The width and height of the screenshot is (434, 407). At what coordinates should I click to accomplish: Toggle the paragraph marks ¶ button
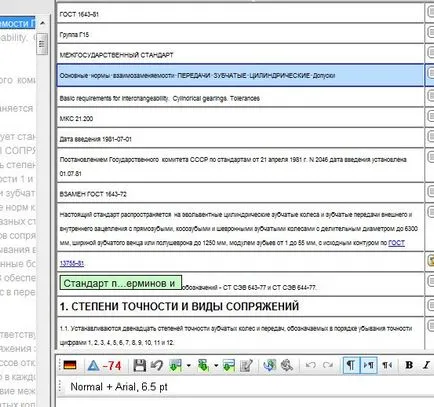click(351, 365)
